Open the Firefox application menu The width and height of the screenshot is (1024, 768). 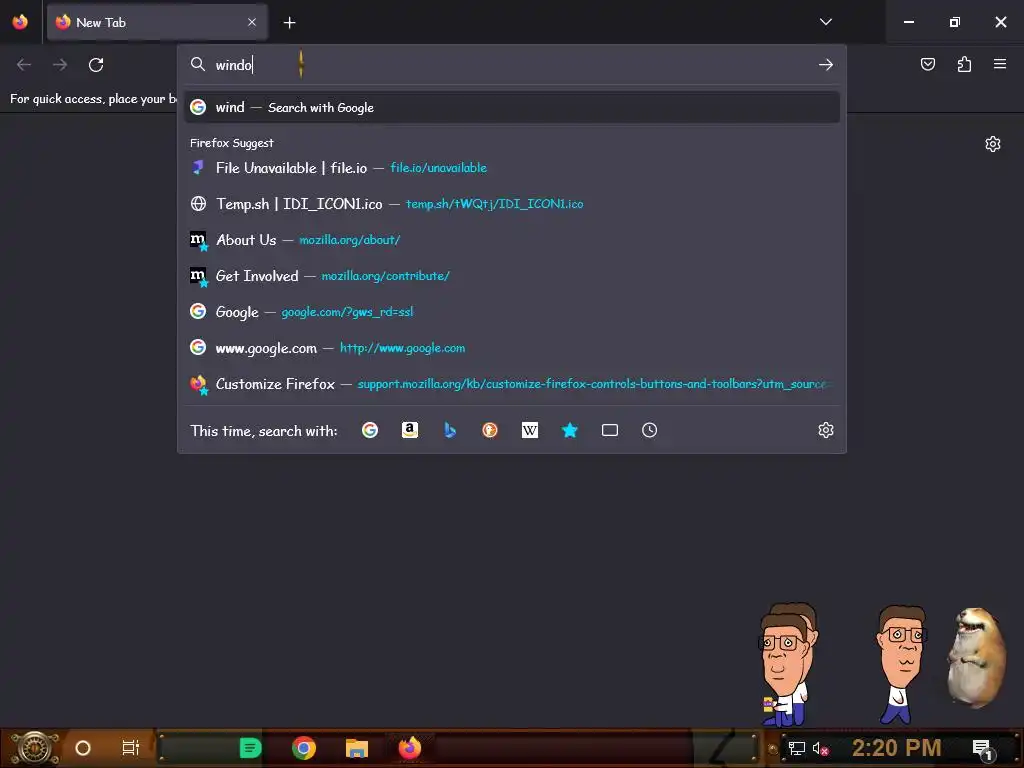(1000, 64)
